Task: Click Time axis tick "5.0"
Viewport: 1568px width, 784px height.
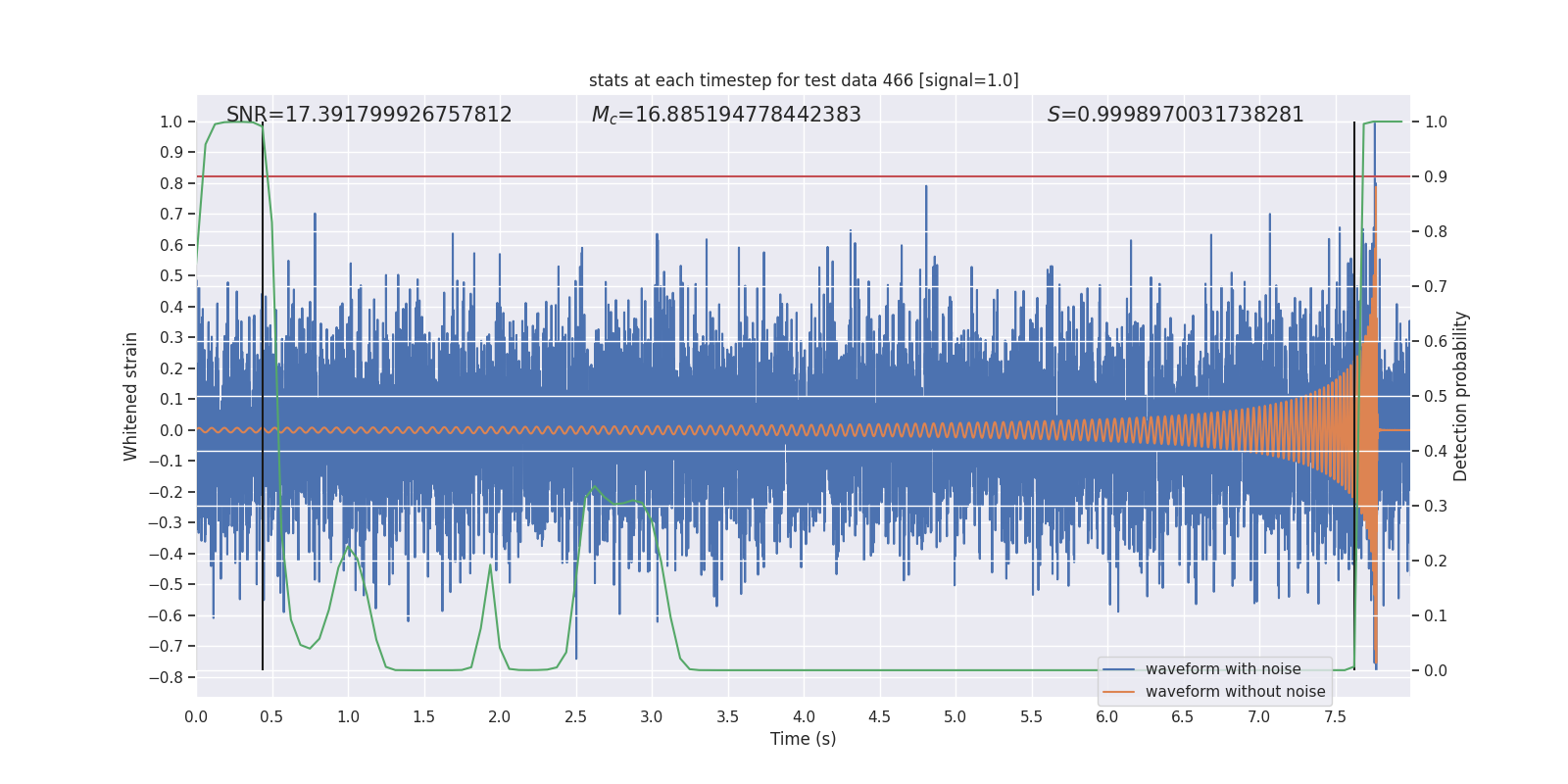Action: (x=955, y=717)
